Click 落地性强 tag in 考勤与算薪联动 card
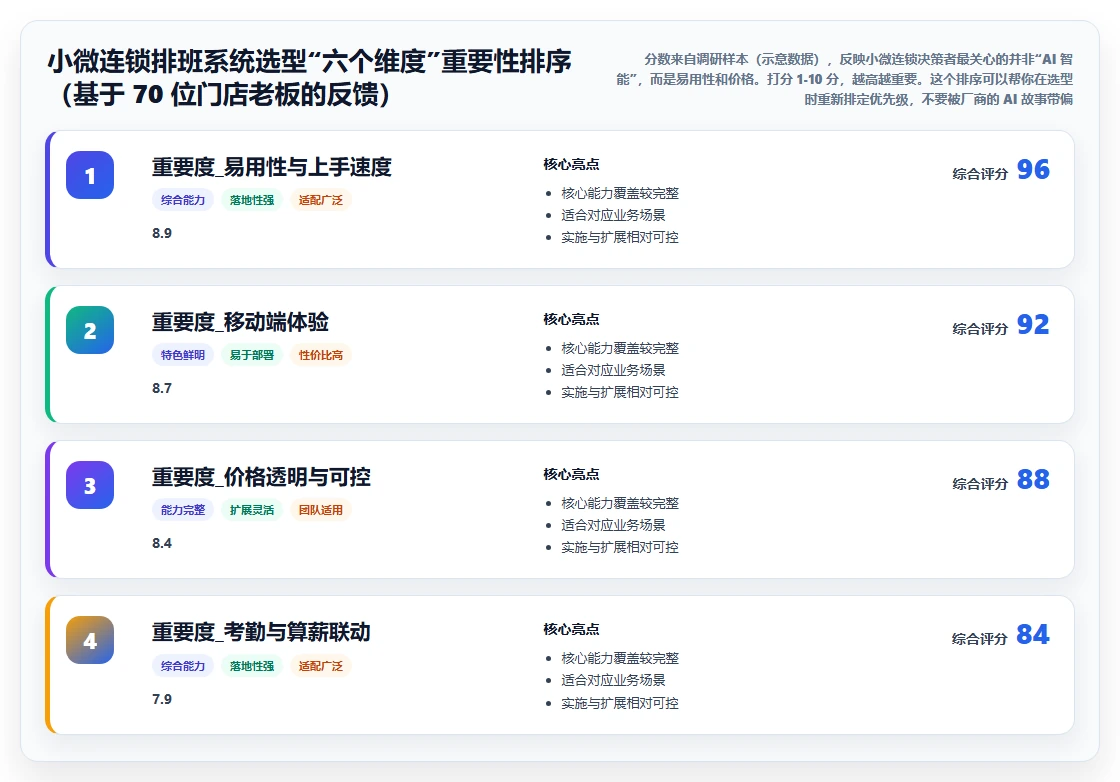Viewport: 1120px width, 782px height. (251, 666)
